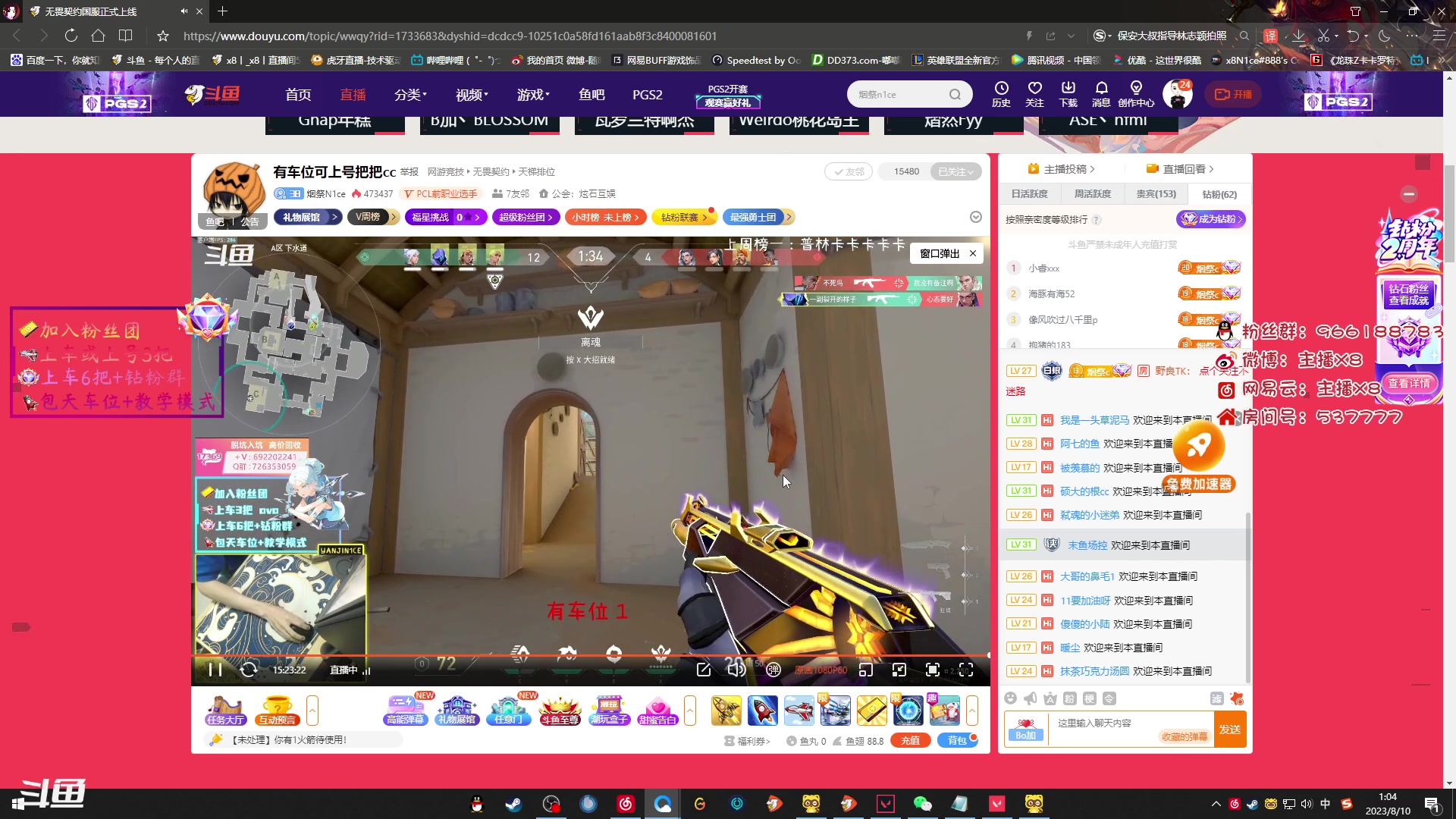Open the chat horn broadcast icon

point(1031,698)
